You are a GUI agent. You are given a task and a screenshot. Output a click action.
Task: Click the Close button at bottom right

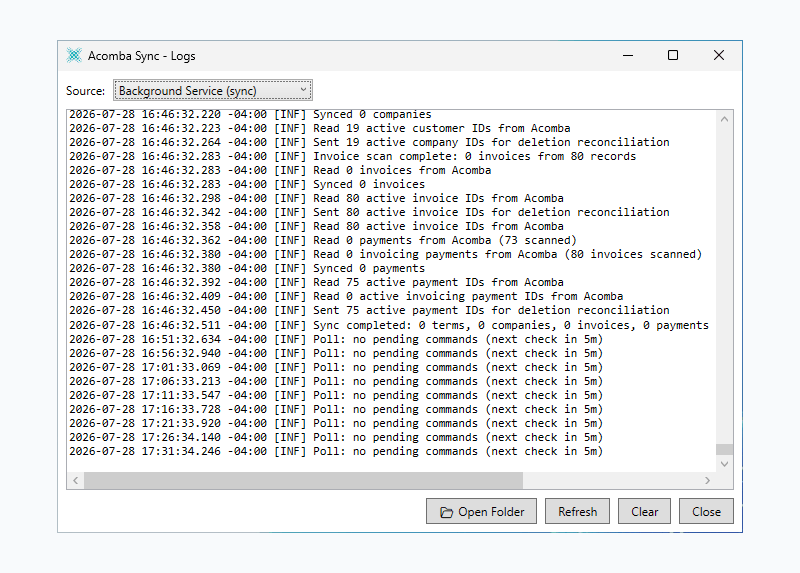coord(706,511)
